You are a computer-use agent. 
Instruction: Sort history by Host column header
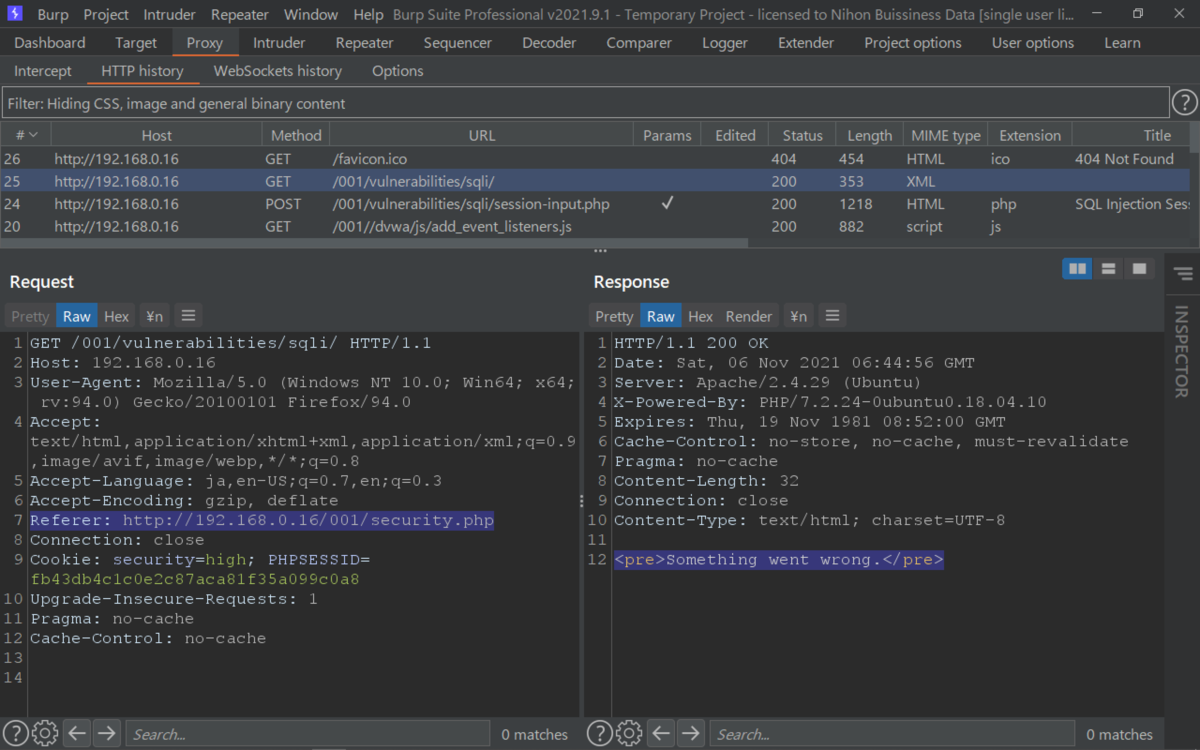[156, 135]
